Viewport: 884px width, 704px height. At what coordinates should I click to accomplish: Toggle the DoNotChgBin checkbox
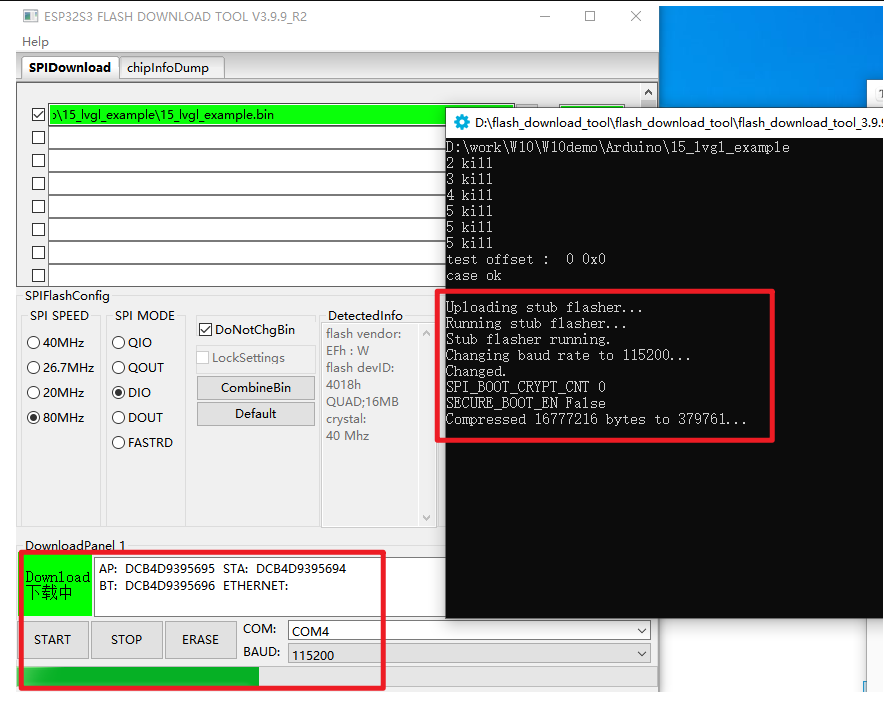pyautogui.click(x=206, y=330)
